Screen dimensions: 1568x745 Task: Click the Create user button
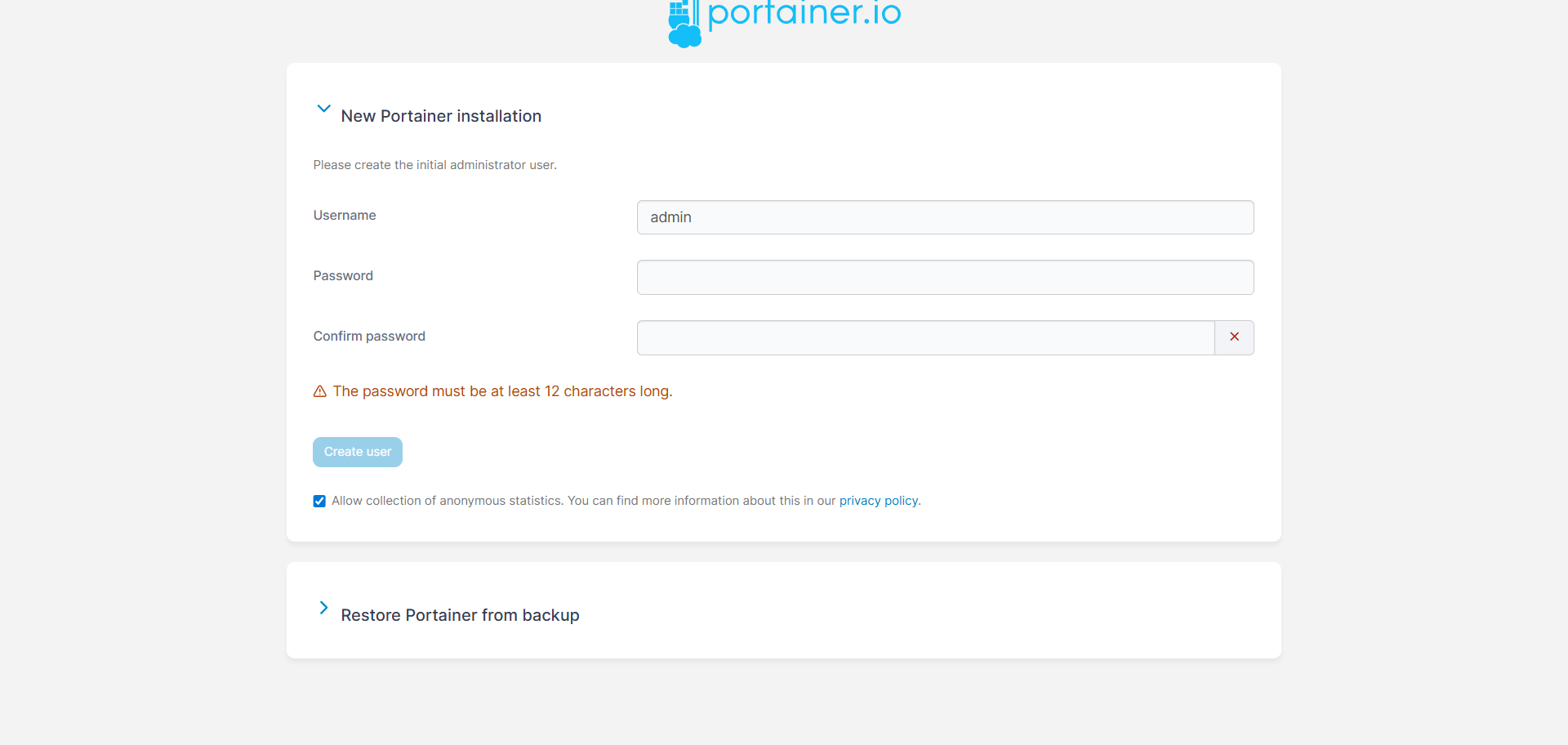(x=358, y=452)
